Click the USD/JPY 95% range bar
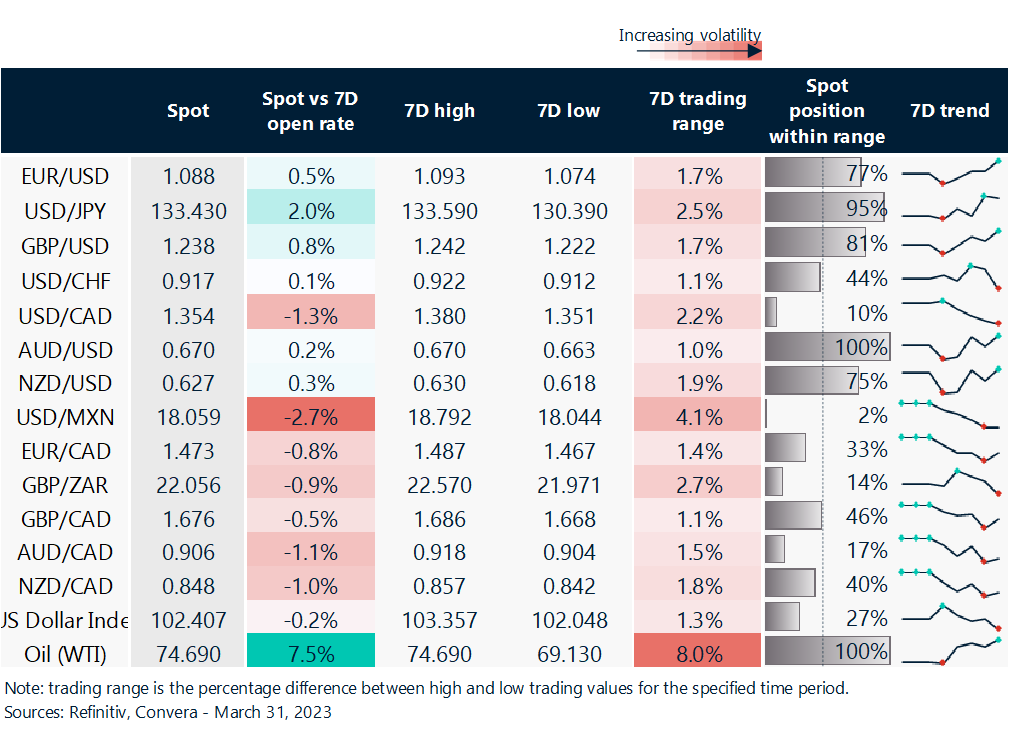1010x737 pixels. [x=824, y=207]
